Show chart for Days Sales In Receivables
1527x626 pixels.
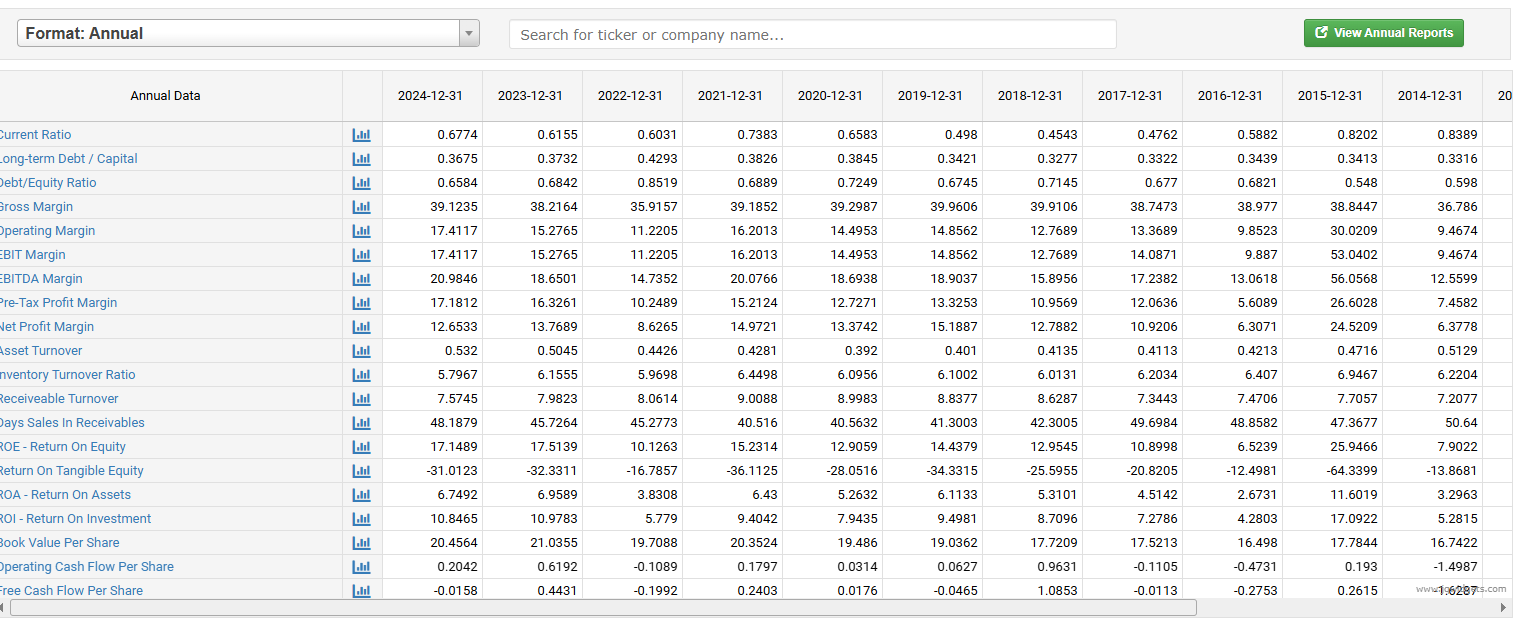click(361, 423)
